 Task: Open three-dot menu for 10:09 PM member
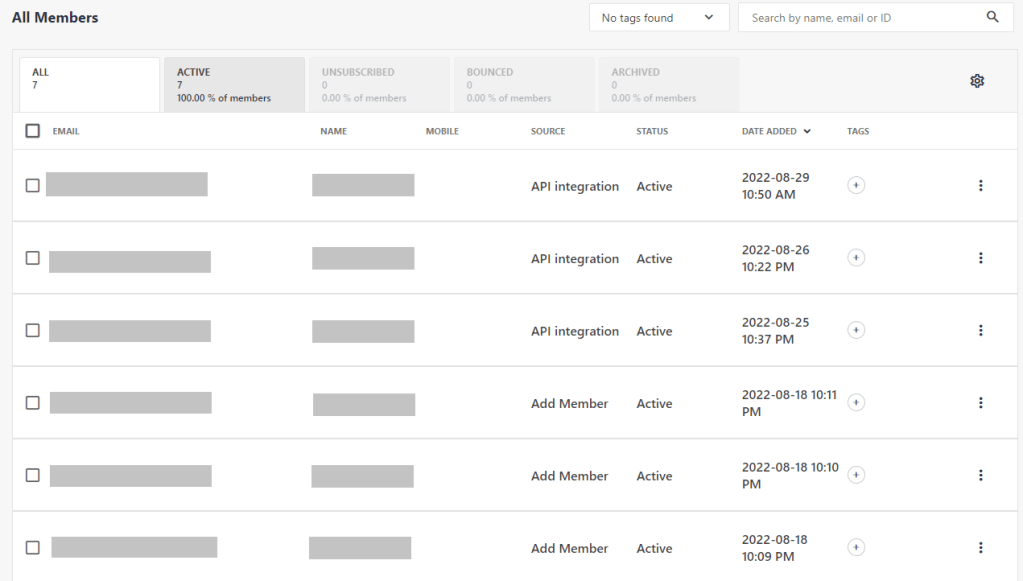980,548
